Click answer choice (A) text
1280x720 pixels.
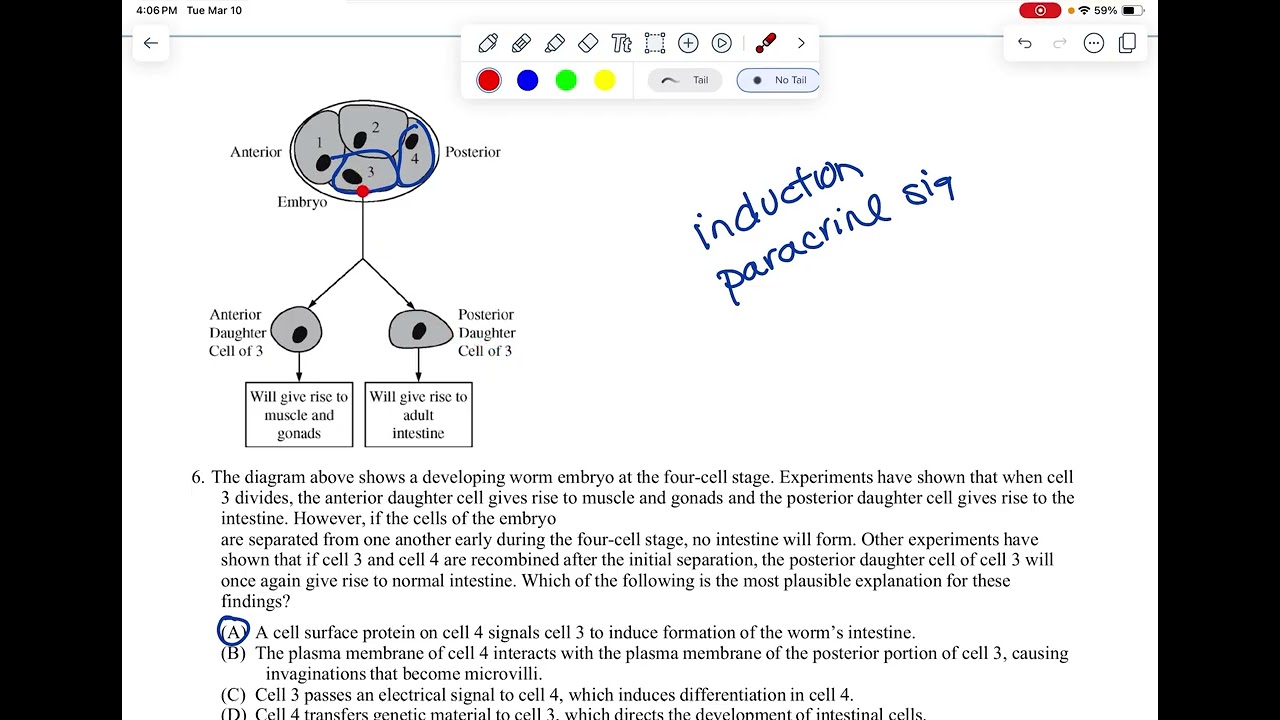(x=585, y=632)
